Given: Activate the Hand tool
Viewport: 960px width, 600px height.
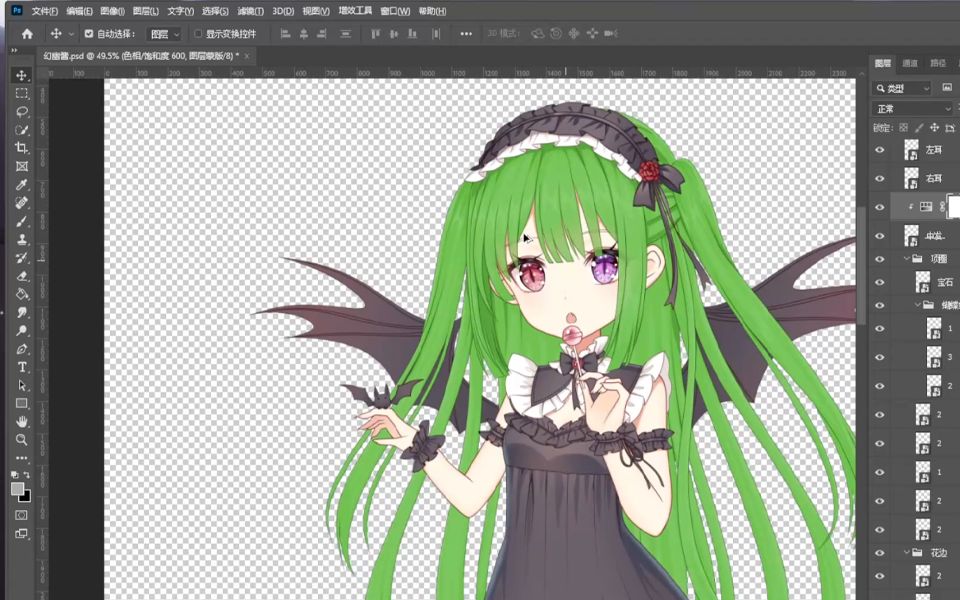Looking at the screenshot, I should [21, 421].
